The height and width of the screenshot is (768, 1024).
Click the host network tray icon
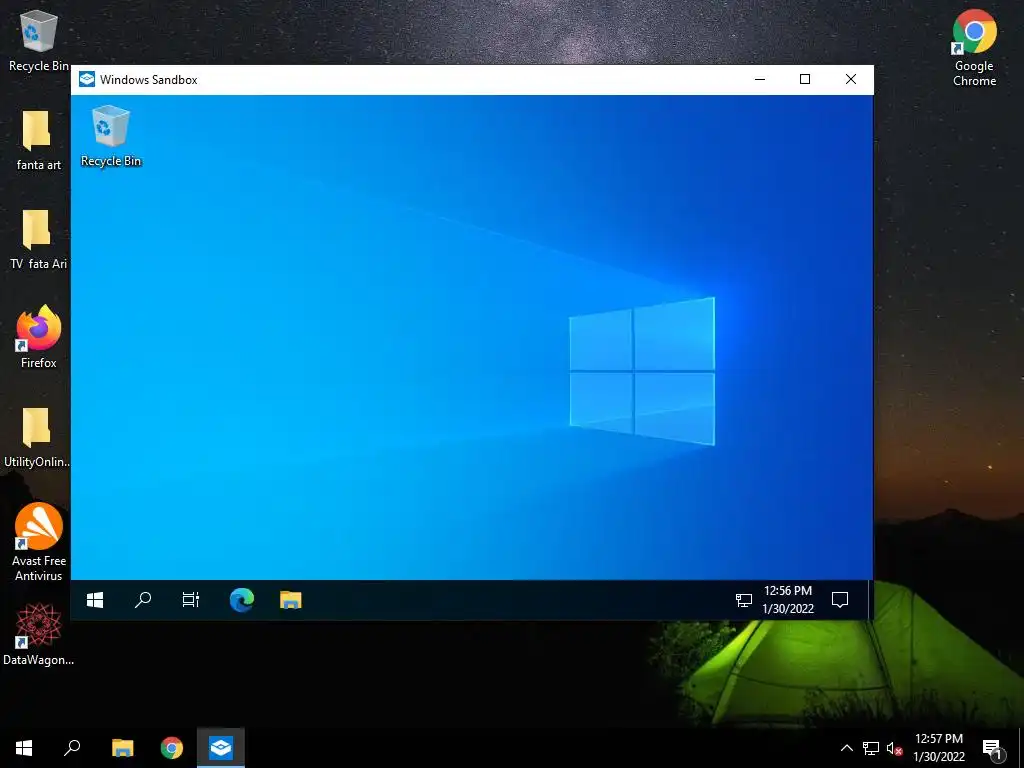[x=871, y=748]
